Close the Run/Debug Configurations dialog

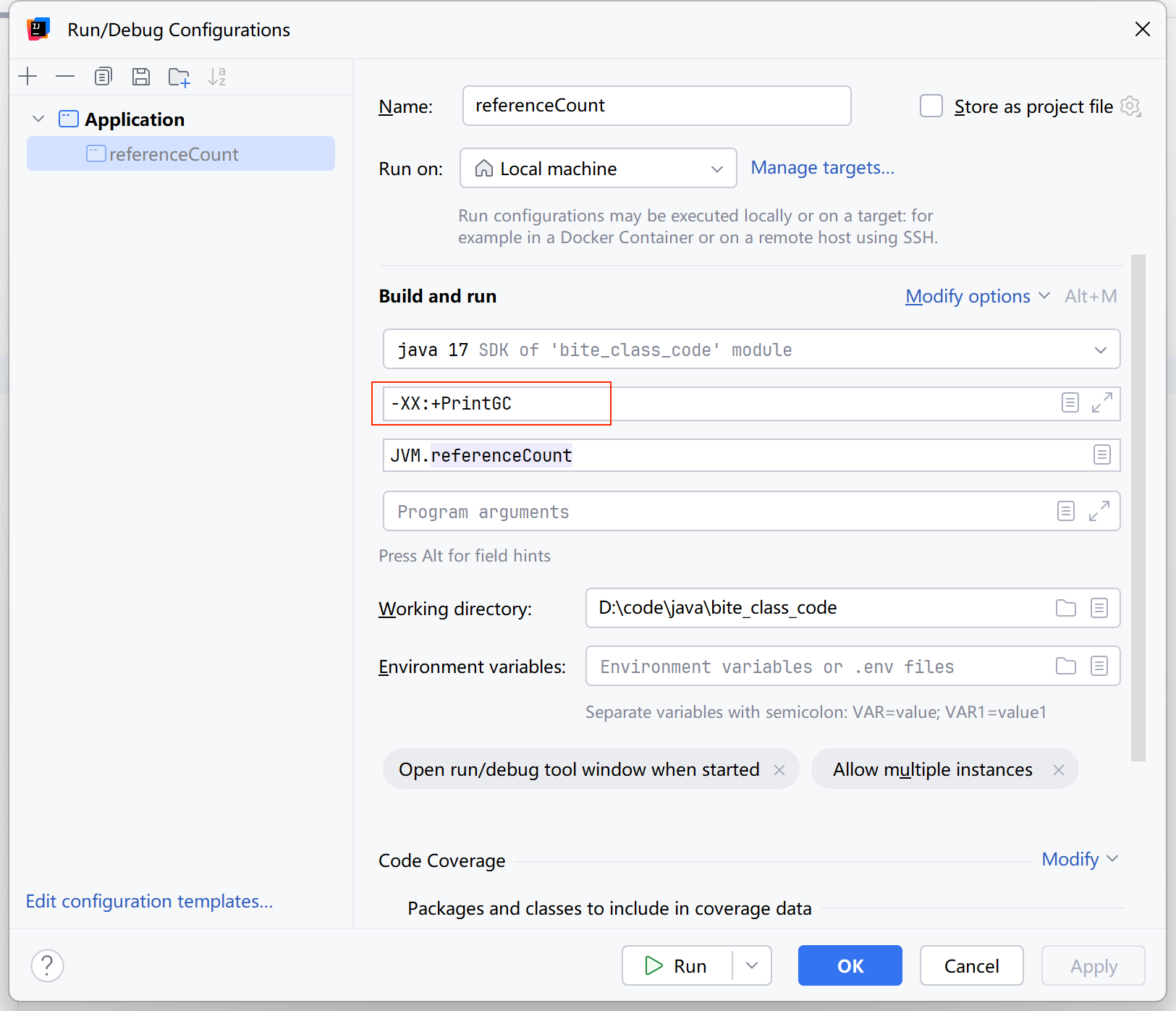(1143, 29)
